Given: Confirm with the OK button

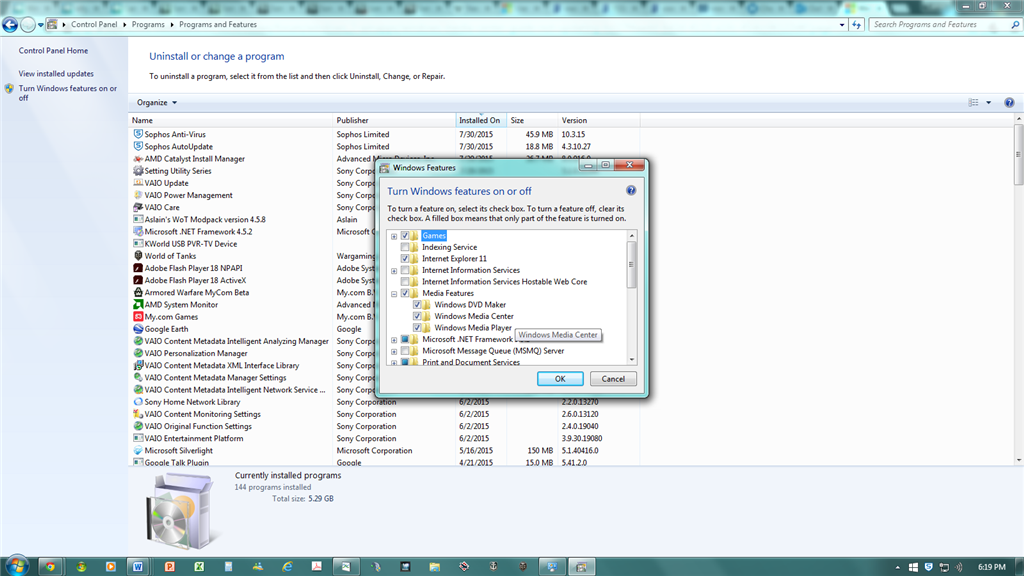Looking at the screenshot, I should tap(560, 379).
